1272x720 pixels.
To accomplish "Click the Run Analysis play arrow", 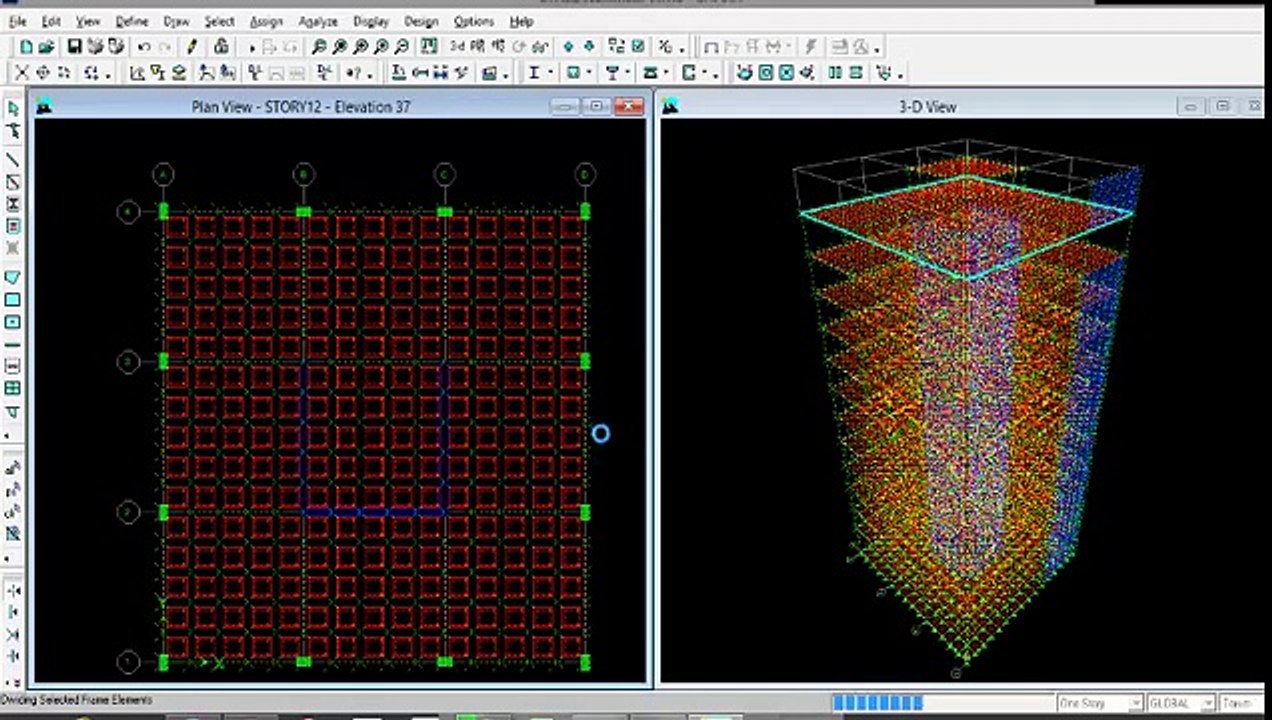I will [x=252, y=48].
